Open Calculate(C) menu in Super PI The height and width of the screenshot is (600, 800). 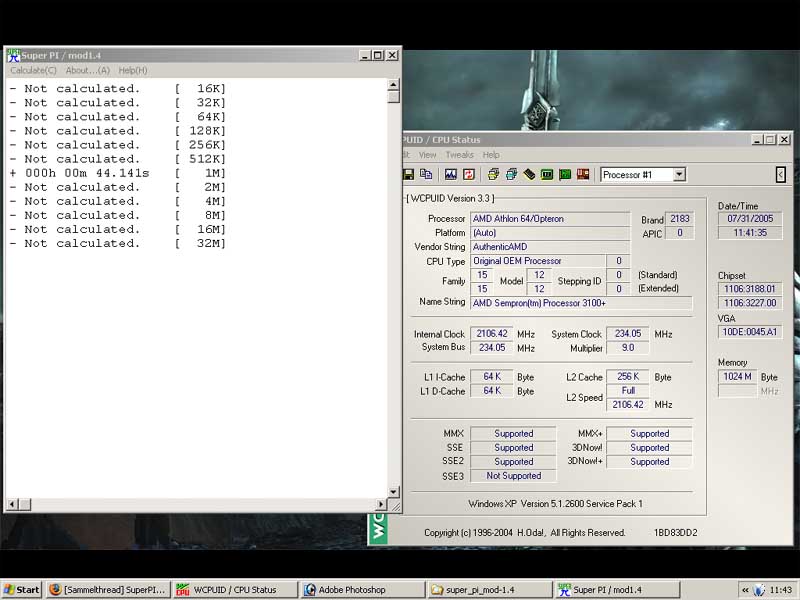[33, 70]
